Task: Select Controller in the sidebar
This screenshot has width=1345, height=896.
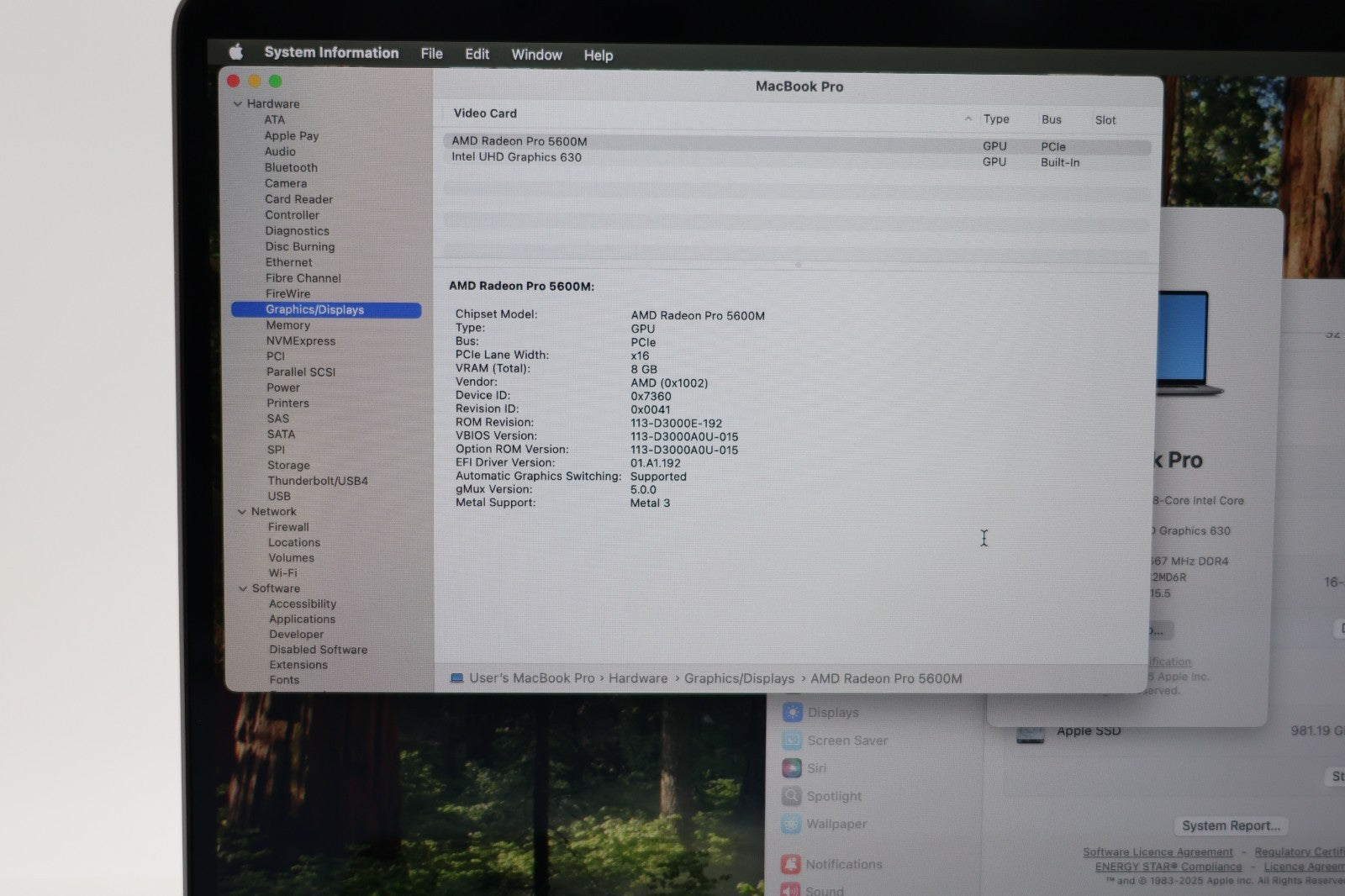Action: click(x=293, y=216)
